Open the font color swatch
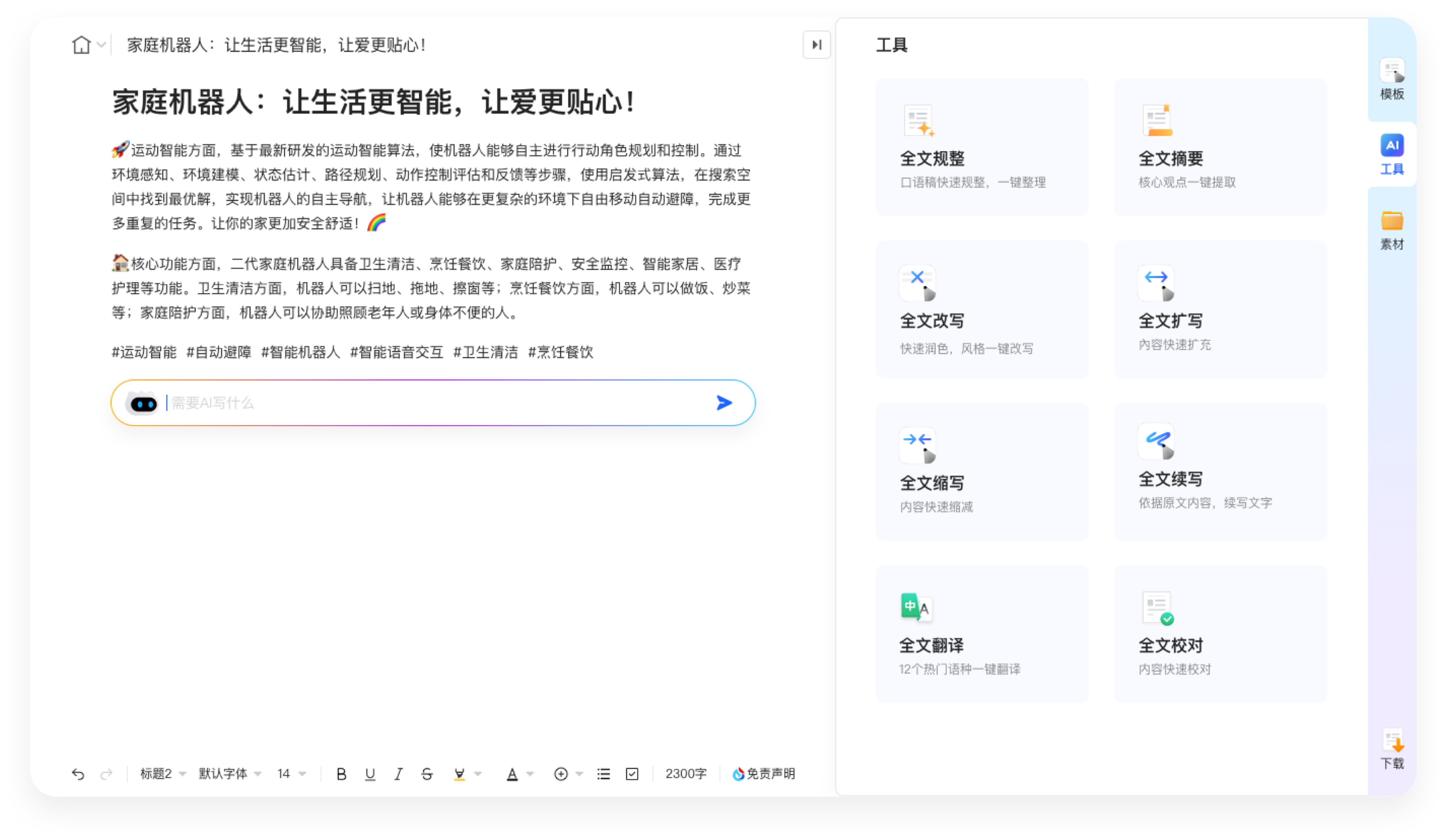 point(513,774)
